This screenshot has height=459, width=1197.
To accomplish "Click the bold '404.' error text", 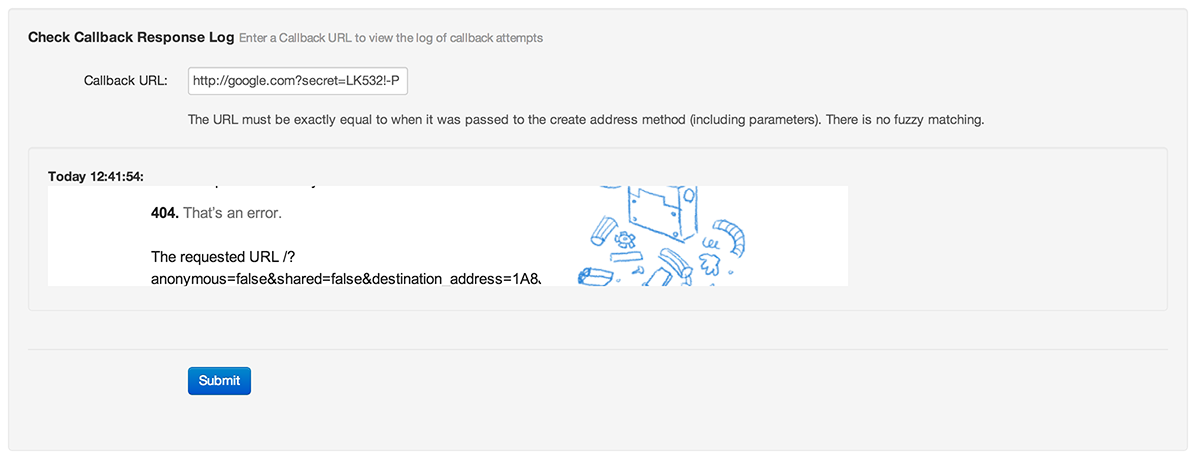I will 165,213.
